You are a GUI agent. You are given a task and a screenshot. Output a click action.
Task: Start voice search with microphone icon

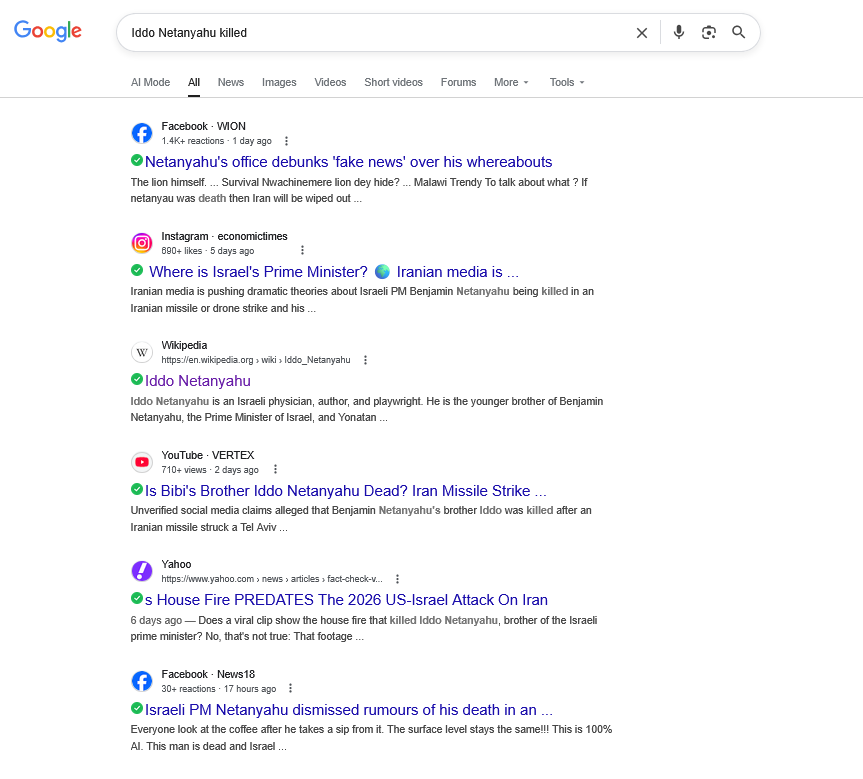coord(679,32)
